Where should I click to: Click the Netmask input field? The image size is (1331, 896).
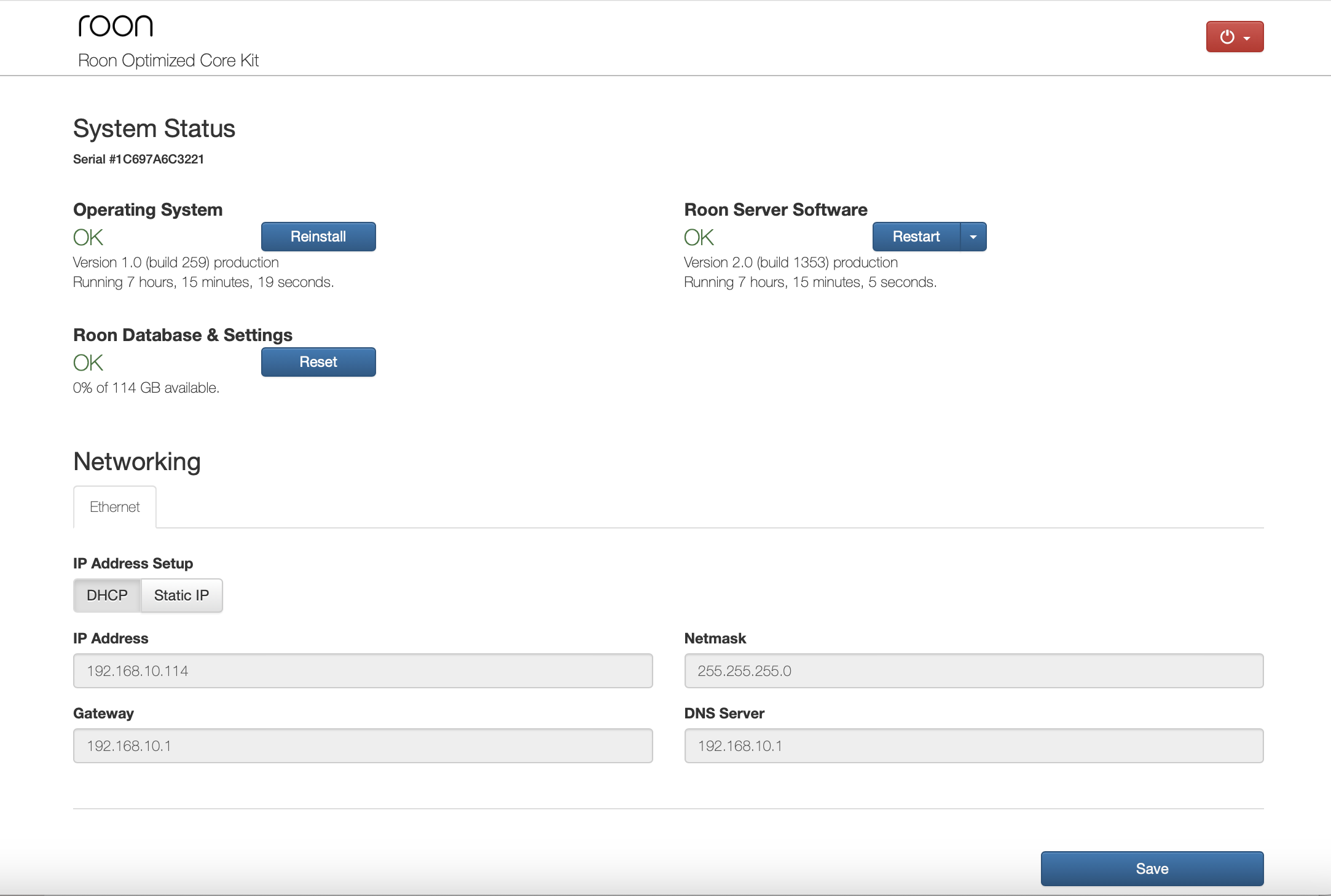973,671
